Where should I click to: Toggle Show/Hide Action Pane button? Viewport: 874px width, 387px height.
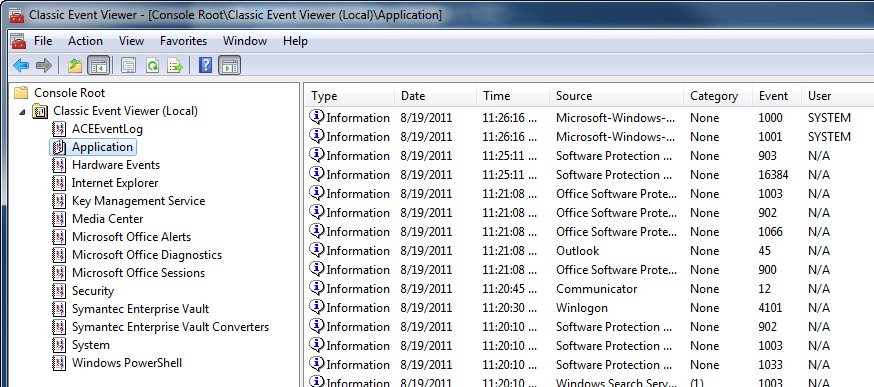(230, 66)
